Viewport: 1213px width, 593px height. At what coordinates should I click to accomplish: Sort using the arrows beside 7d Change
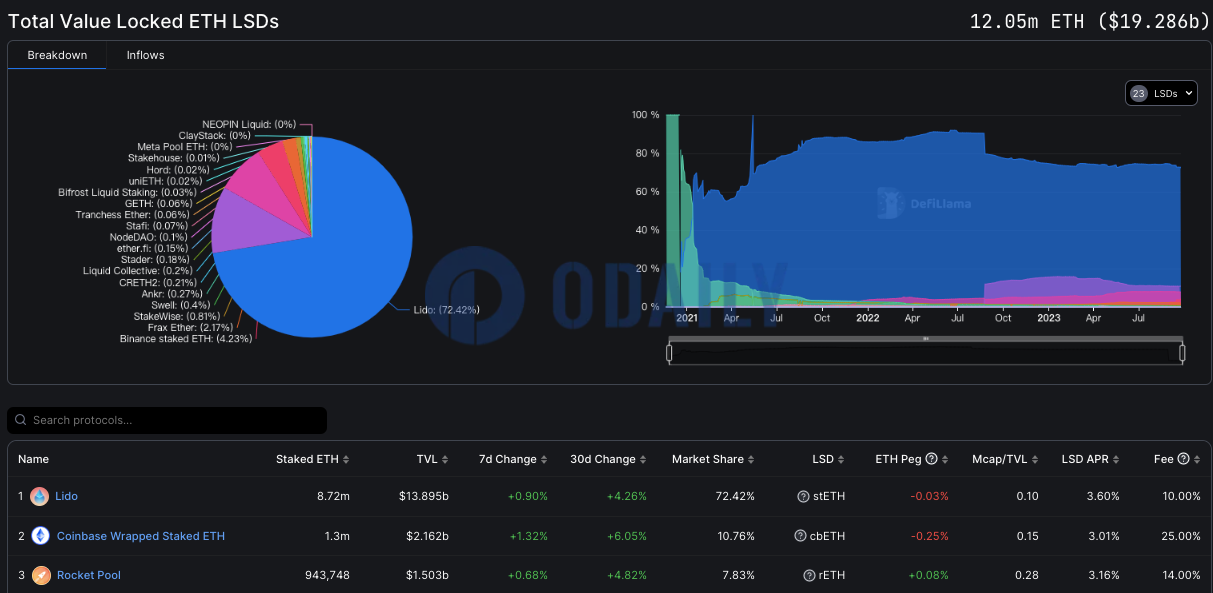pos(544,460)
